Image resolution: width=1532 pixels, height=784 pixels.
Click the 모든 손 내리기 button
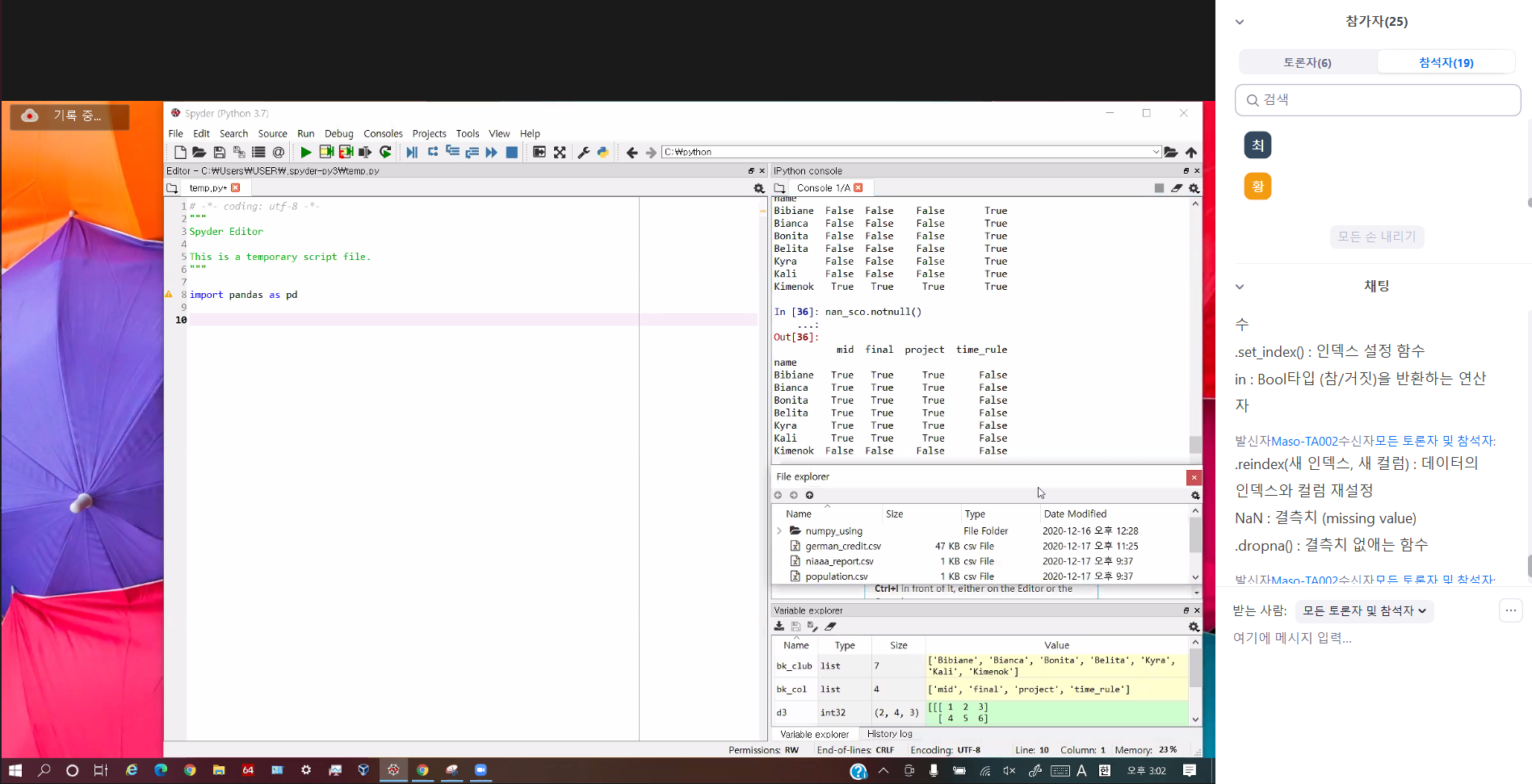[x=1376, y=237]
